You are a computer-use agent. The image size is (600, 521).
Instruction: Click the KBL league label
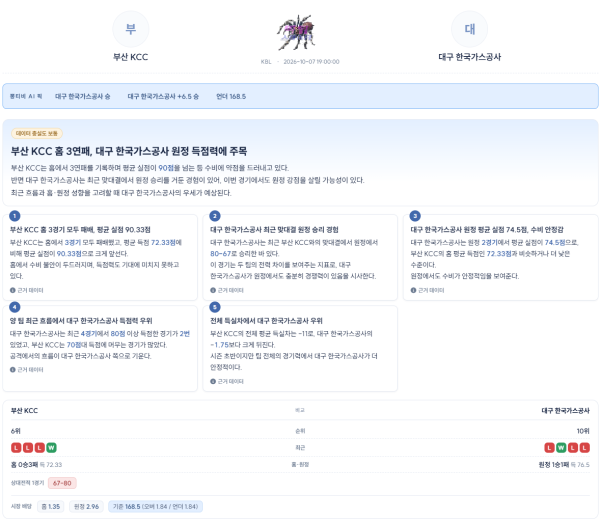click(266, 62)
